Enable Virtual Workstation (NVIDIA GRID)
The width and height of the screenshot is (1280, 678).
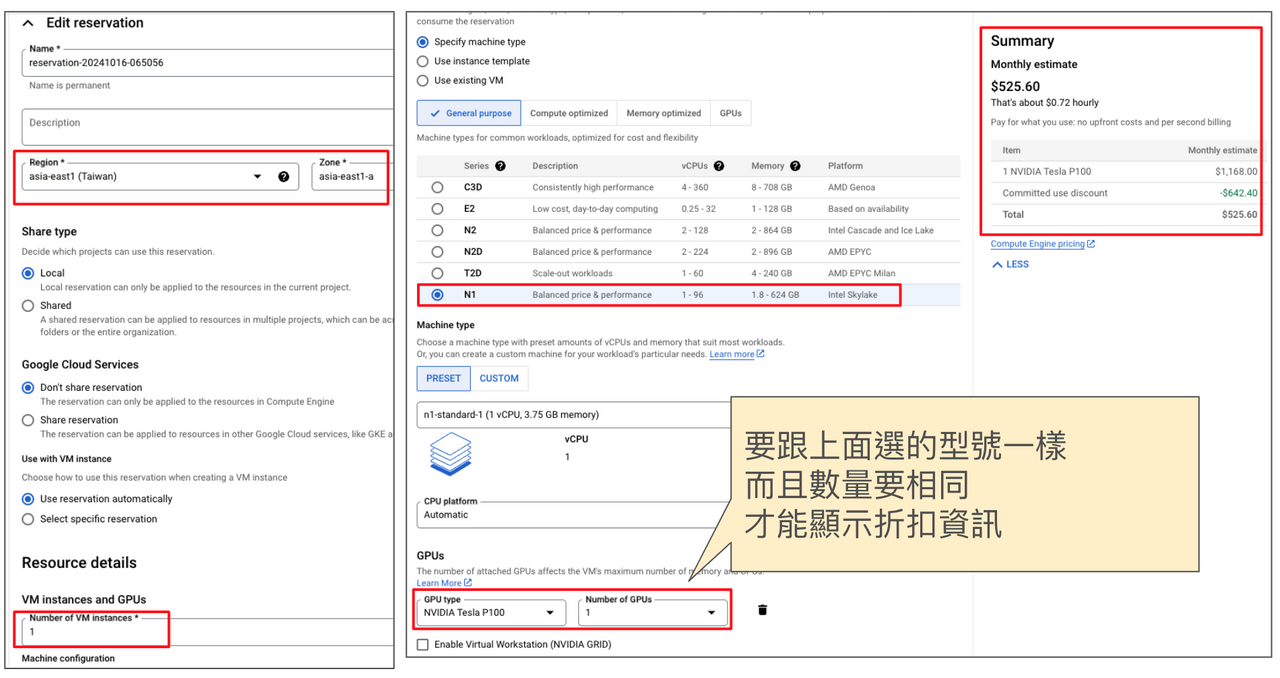tap(422, 643)
